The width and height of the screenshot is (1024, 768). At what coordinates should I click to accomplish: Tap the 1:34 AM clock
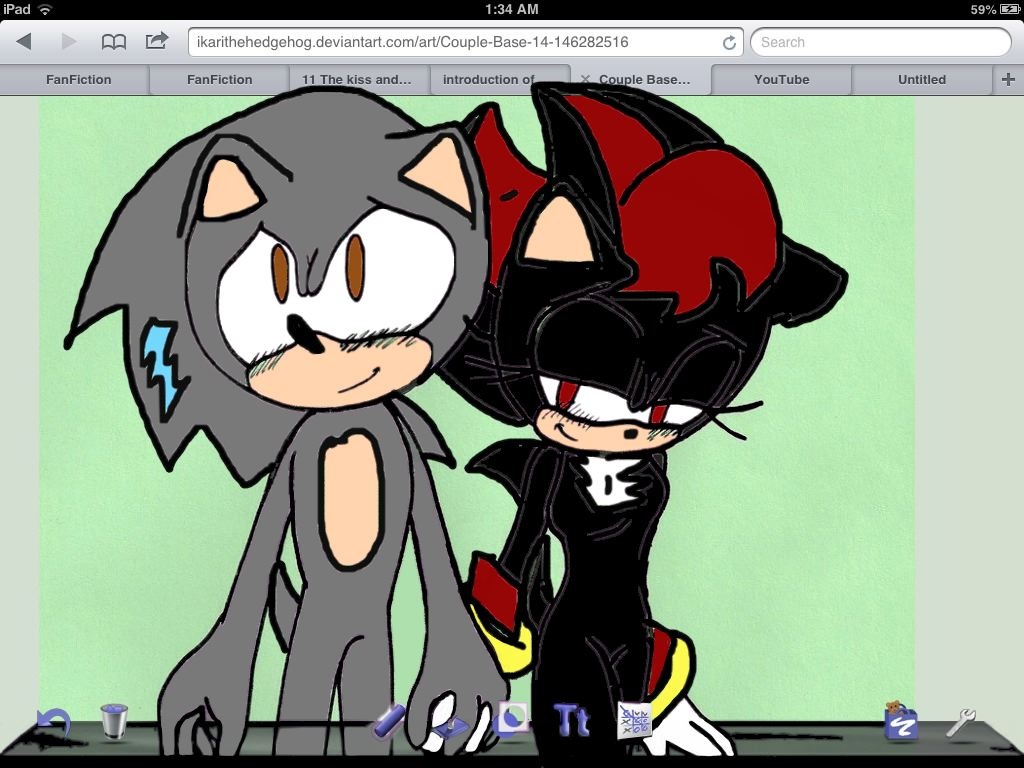[x=511, y=9]
